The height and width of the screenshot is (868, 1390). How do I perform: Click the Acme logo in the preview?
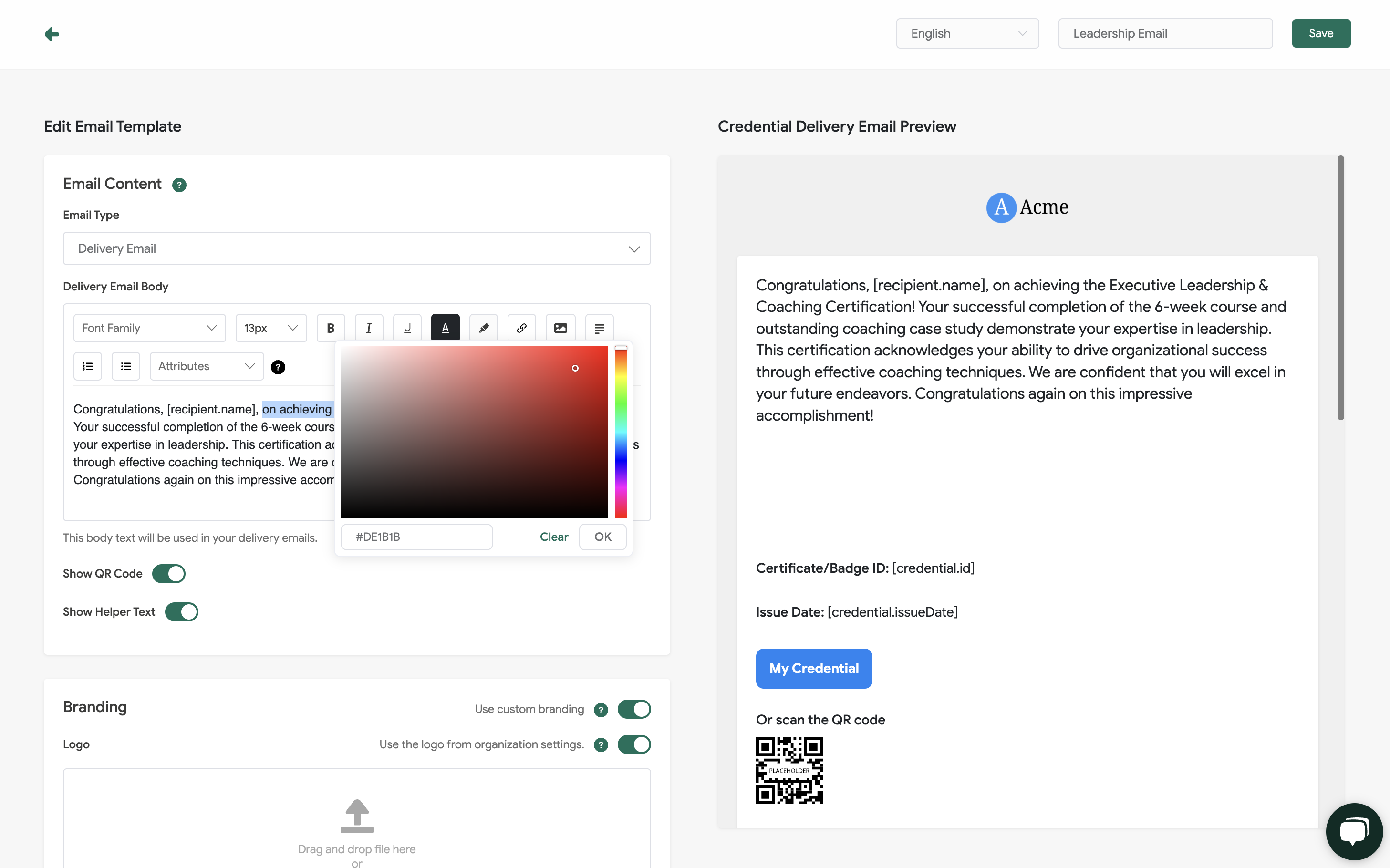pyautogui.click(x=1027, y=207)
